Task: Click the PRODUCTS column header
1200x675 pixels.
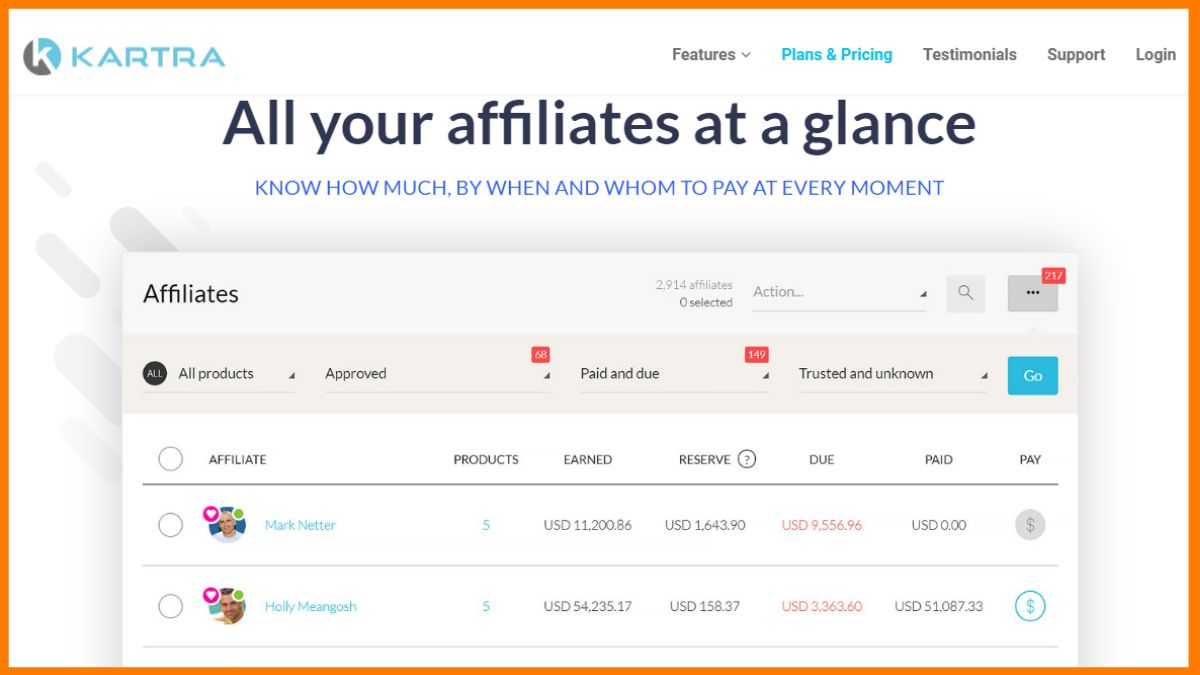Action: [486, 460]
